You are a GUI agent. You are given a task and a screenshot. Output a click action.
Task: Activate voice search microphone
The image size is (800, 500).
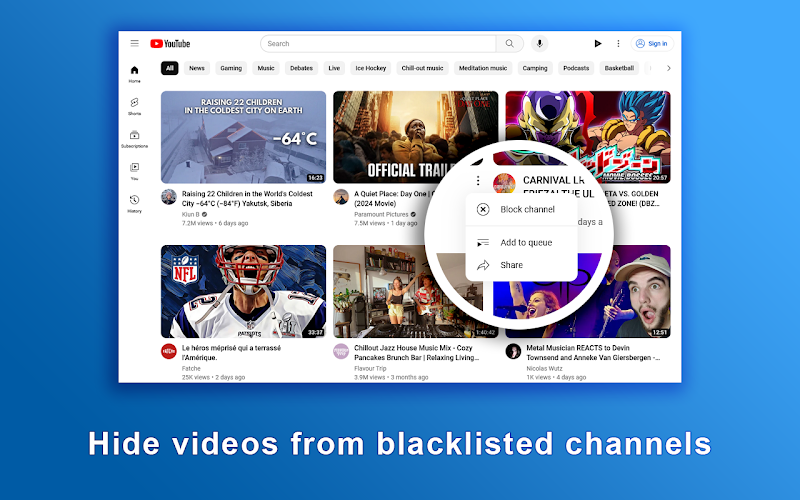click(539, 44)
